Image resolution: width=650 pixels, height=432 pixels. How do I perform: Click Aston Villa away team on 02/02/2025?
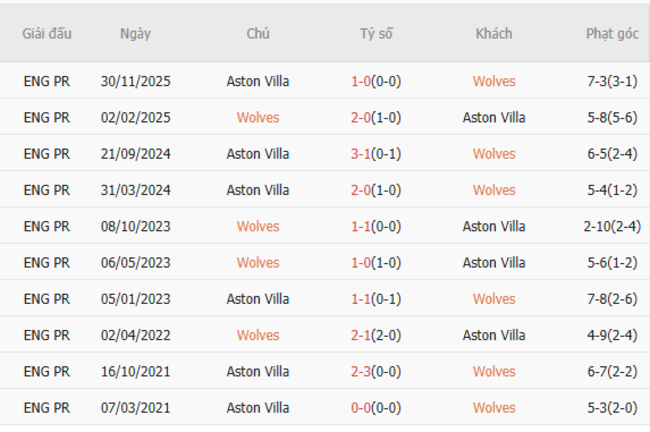(494, 117)
